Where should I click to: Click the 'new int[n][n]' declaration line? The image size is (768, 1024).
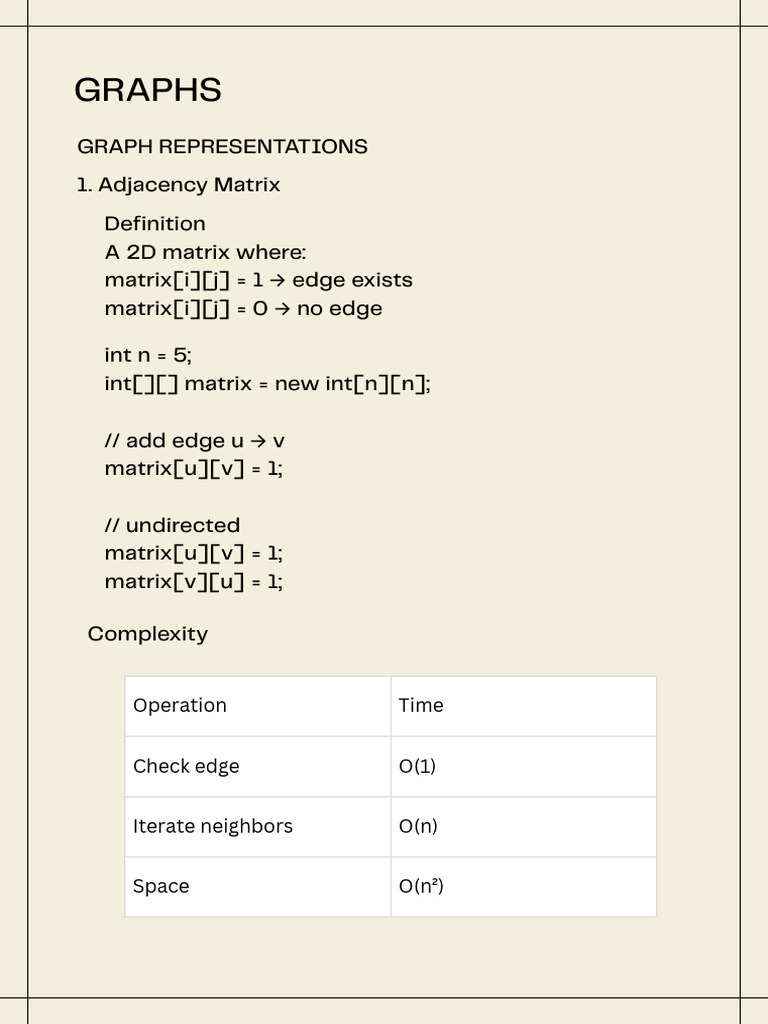268,383
